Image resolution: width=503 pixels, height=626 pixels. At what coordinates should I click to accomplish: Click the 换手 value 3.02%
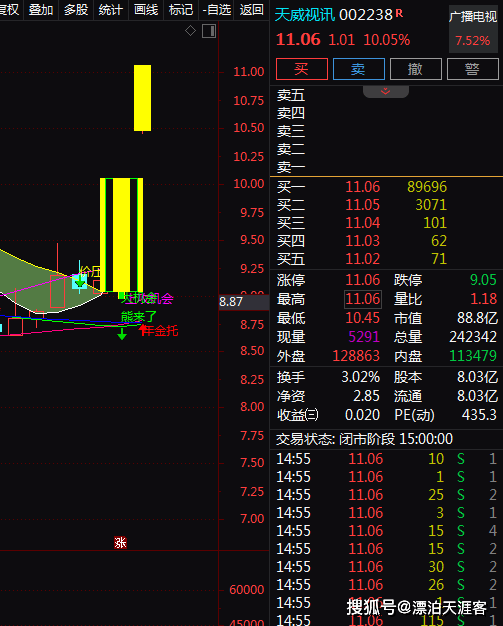[360, 377]
